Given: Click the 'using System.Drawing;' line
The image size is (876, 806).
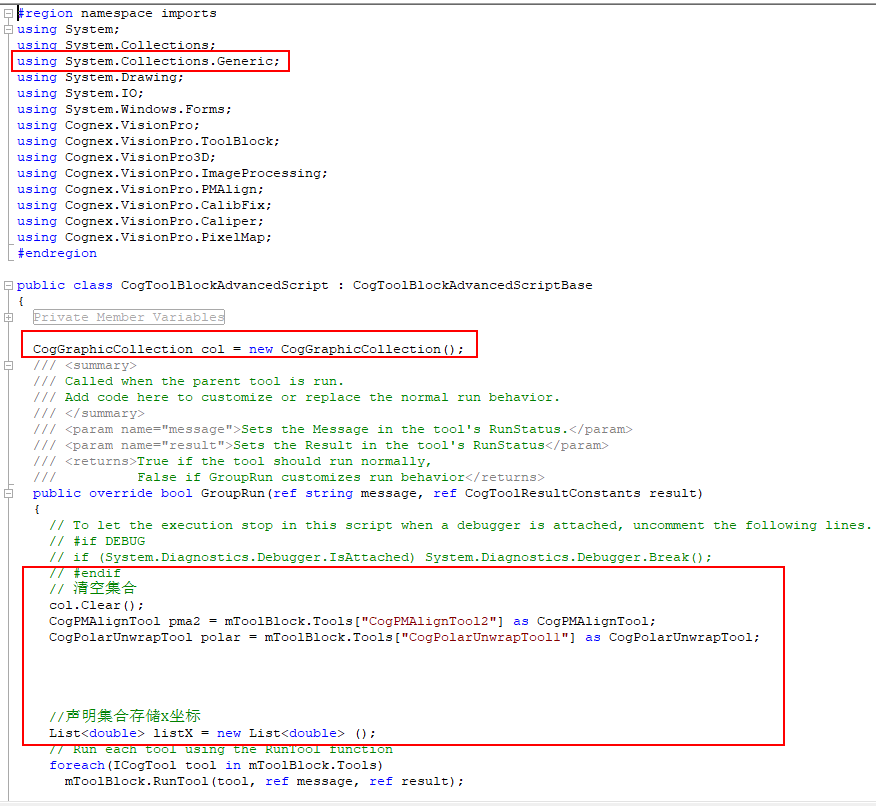Looking at the screenshot, I should [x=100, y=78].
